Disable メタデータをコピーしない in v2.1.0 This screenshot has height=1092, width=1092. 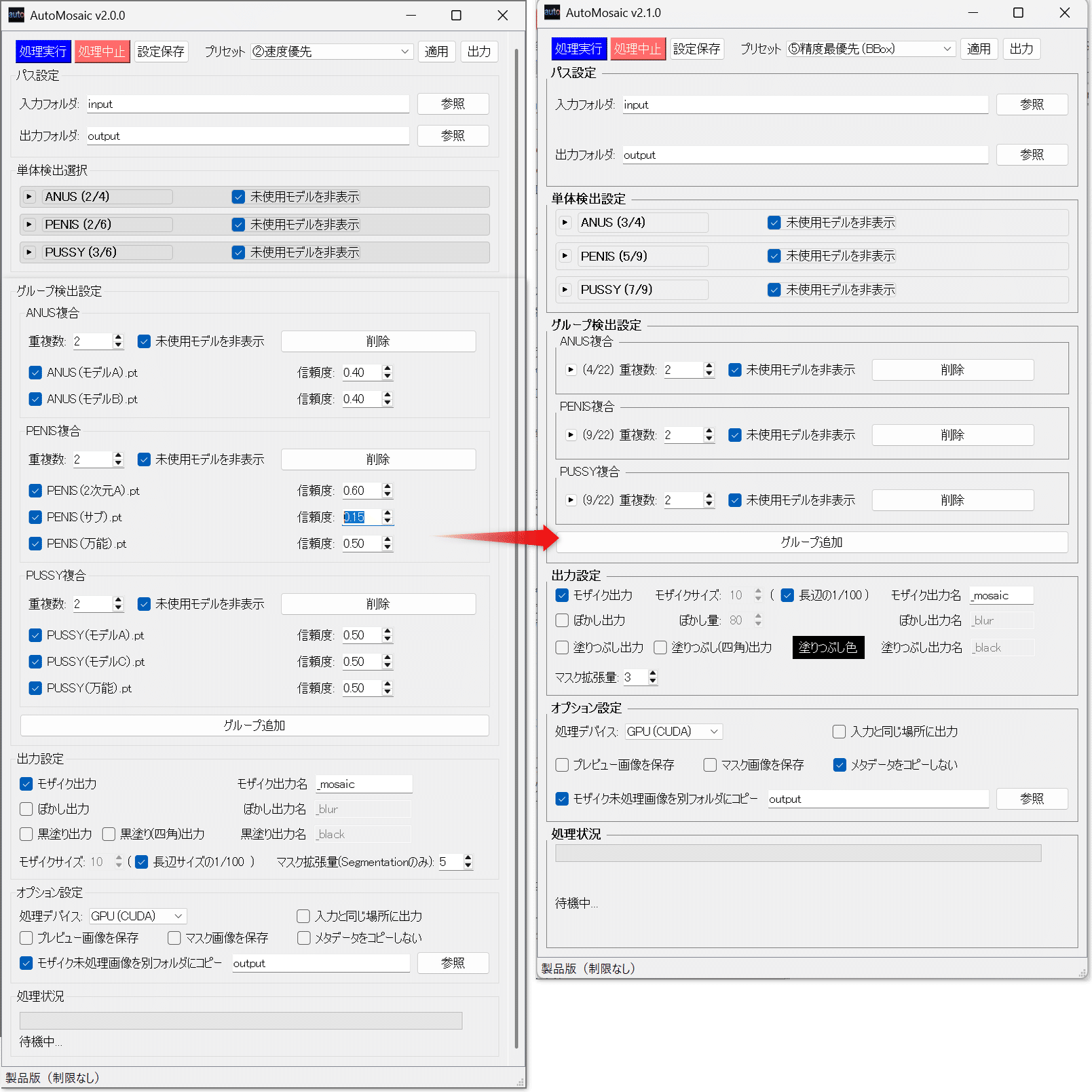[x=839, y=764]
